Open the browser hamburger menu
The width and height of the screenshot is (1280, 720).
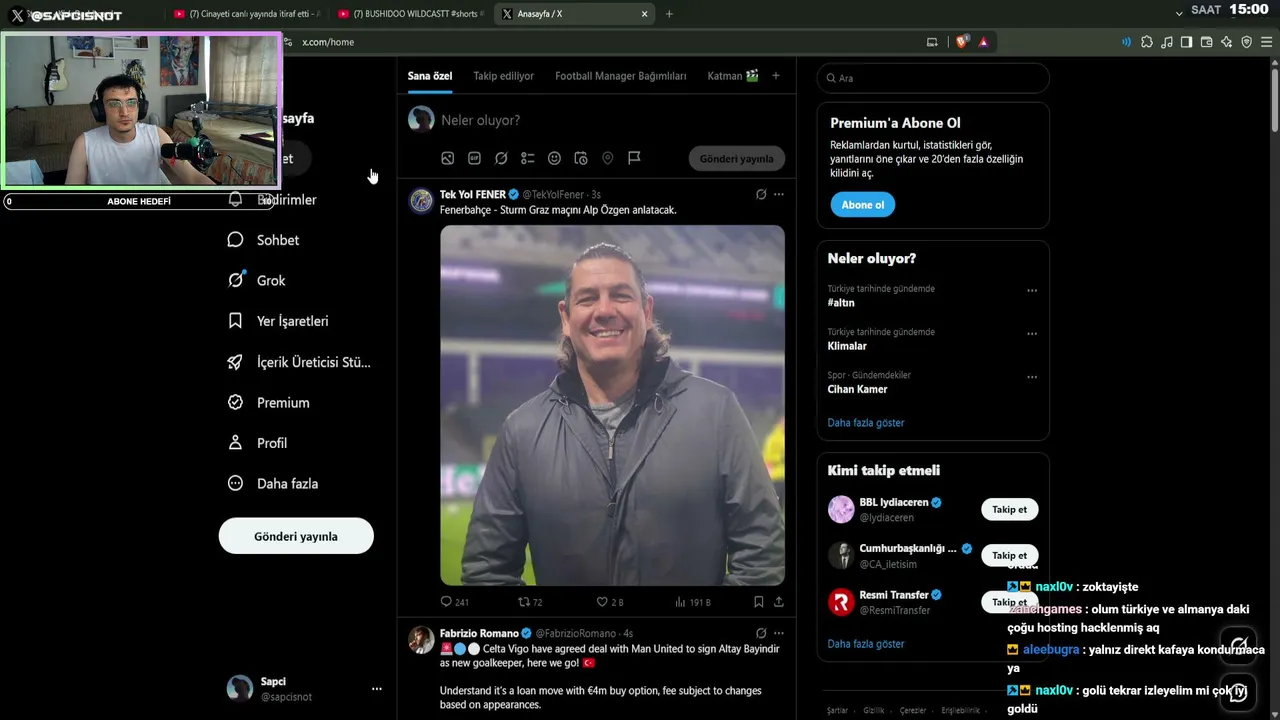pos(1266,42)
